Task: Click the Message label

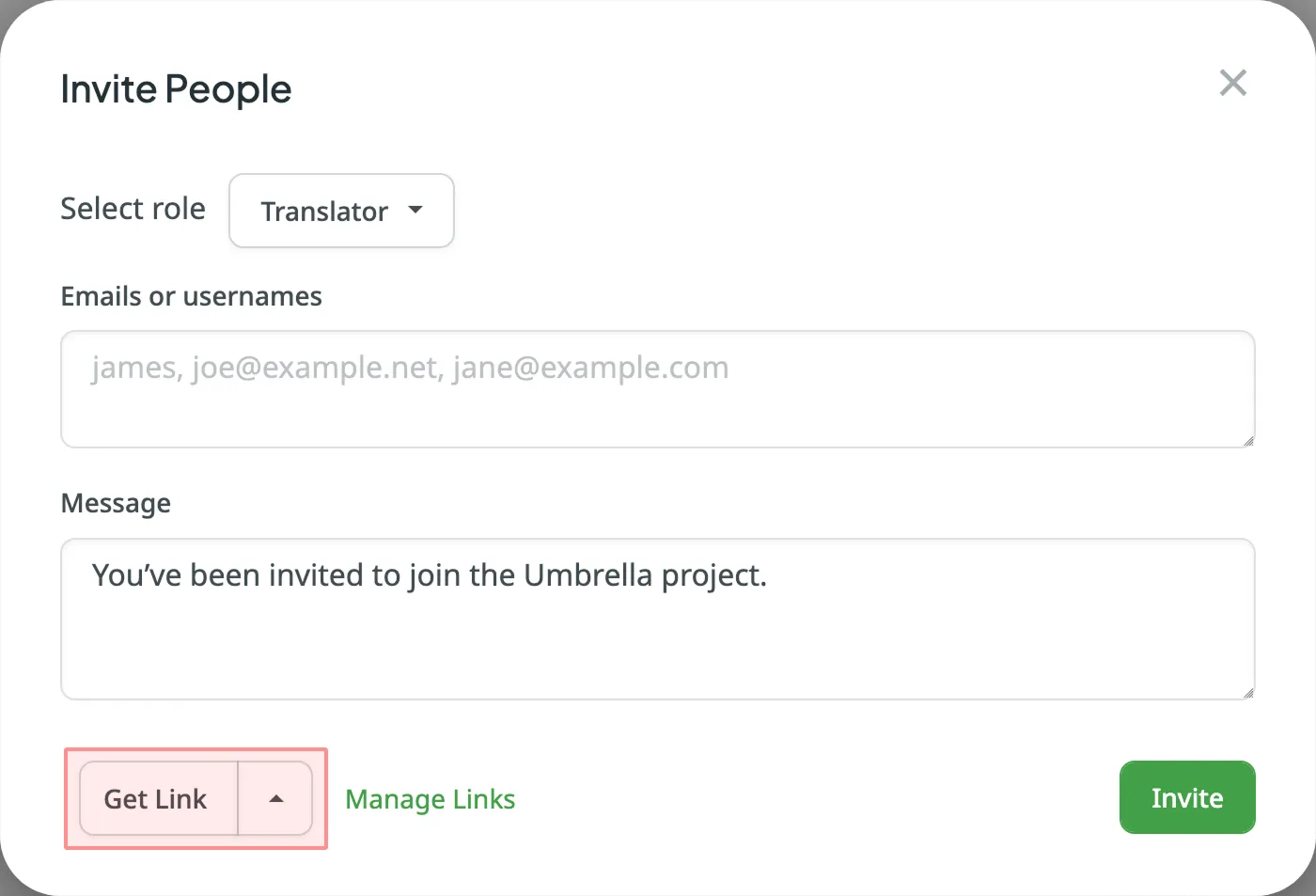Action: [116, 503]
